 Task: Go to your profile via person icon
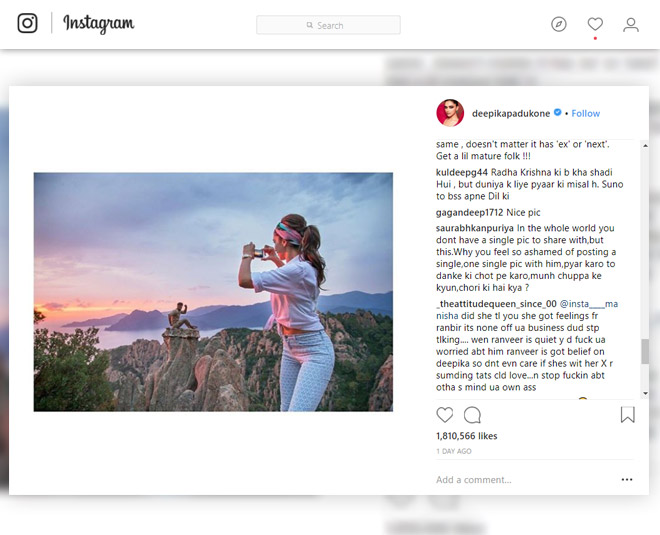coord(631,24)
